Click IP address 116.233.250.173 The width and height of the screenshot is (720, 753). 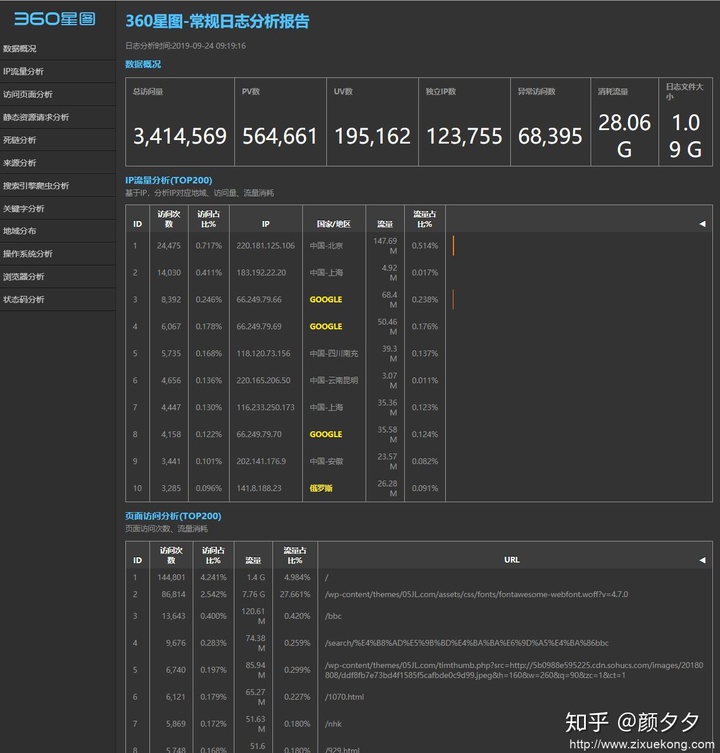pyautogui.click(x=265, y=407)
